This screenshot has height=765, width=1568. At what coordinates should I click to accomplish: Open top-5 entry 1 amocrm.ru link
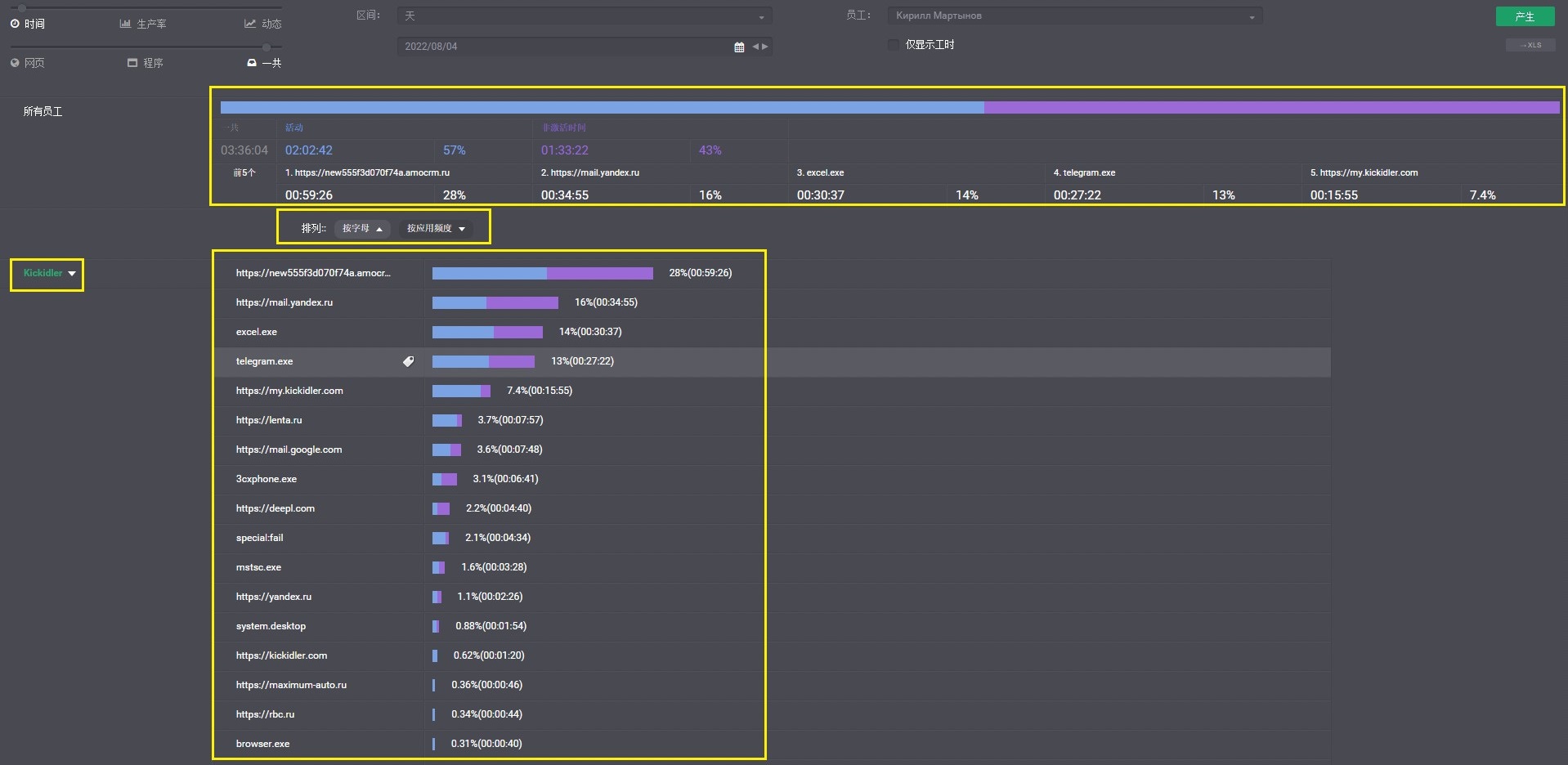click(367, 172)
